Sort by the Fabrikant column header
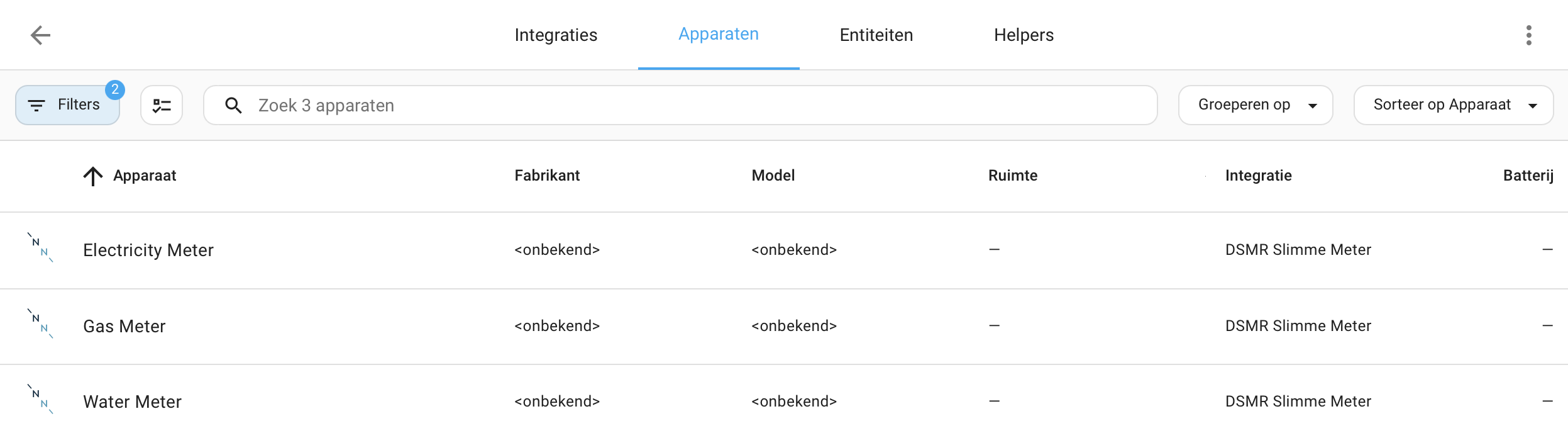This screenshot has height=438, width=1568. point(547,176)
